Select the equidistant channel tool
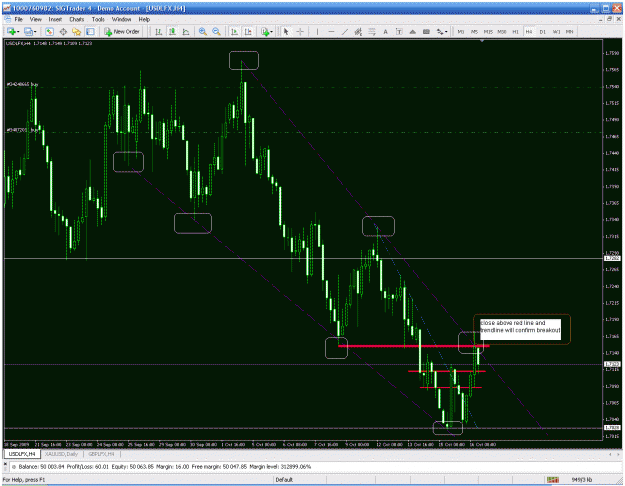 [x=358, y=31]
